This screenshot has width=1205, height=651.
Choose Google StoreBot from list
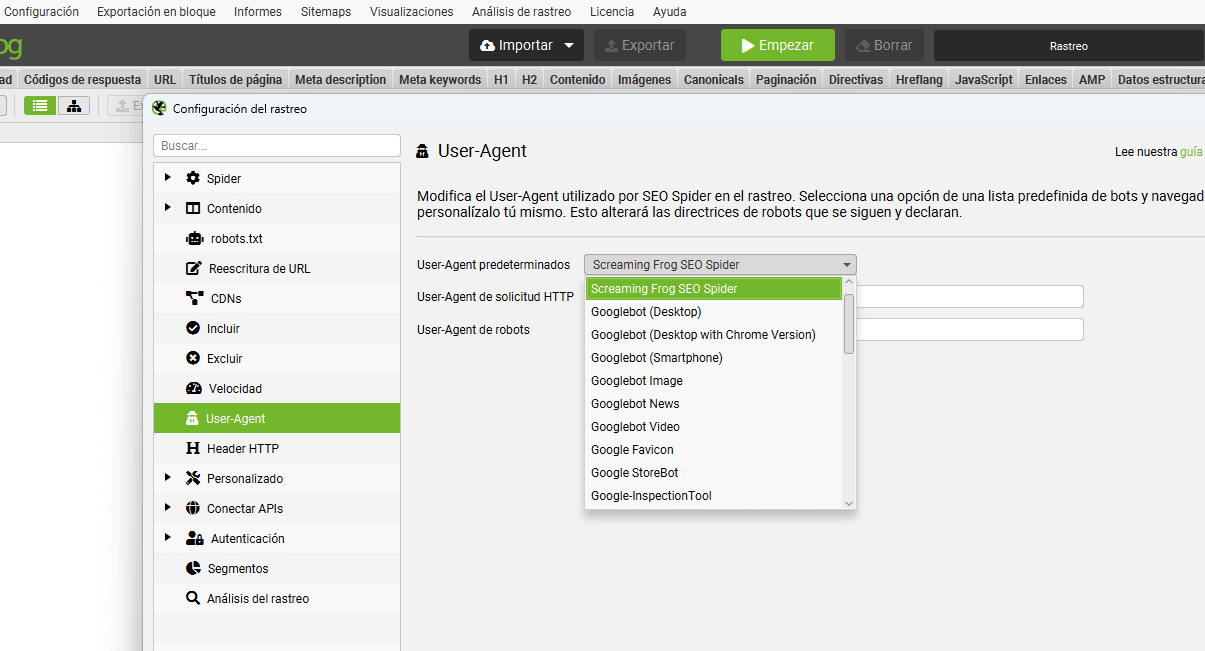(714, 473)
